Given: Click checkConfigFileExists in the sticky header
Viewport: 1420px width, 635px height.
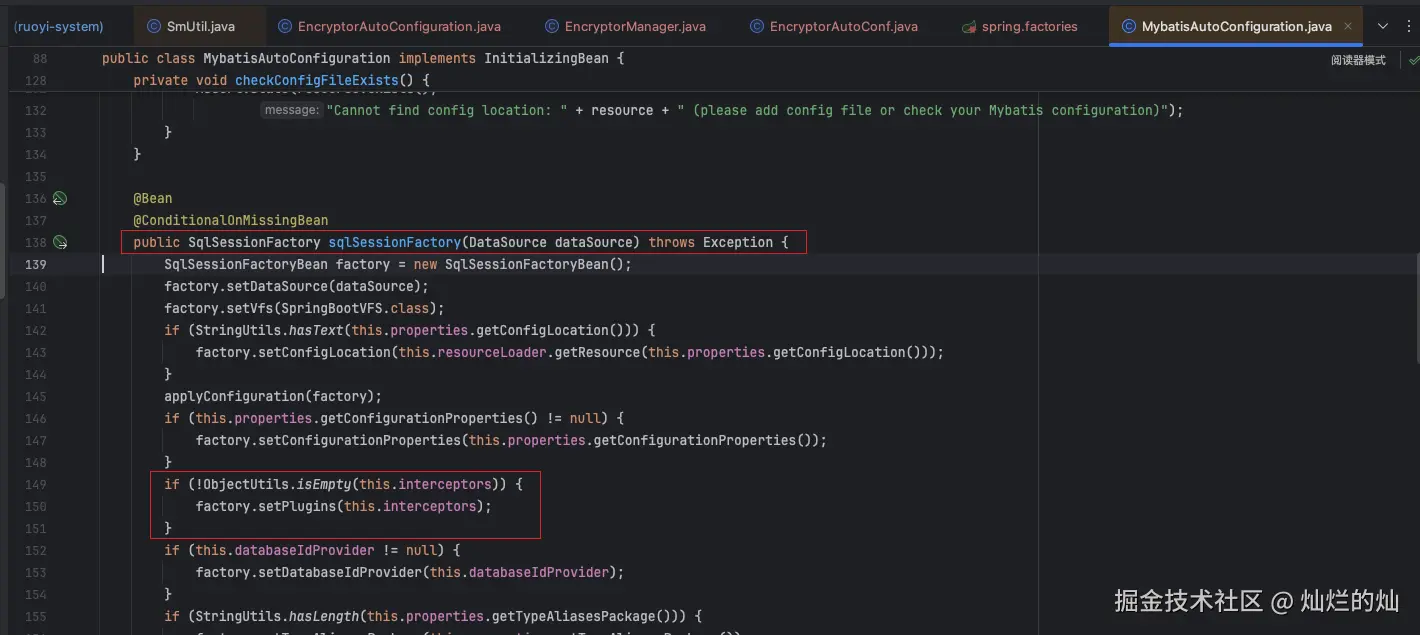Looking at the screenshot, I should click(315, 80).
